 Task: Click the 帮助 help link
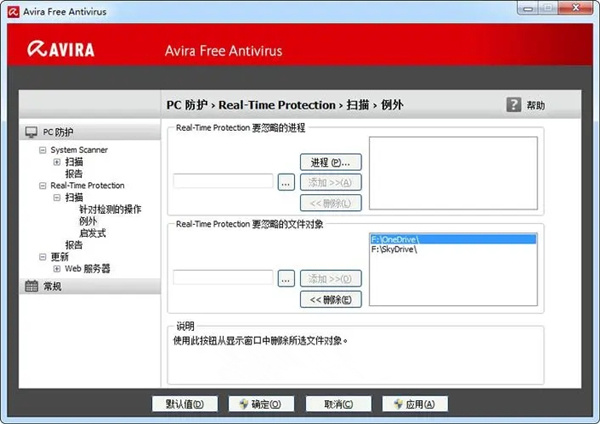536,105
